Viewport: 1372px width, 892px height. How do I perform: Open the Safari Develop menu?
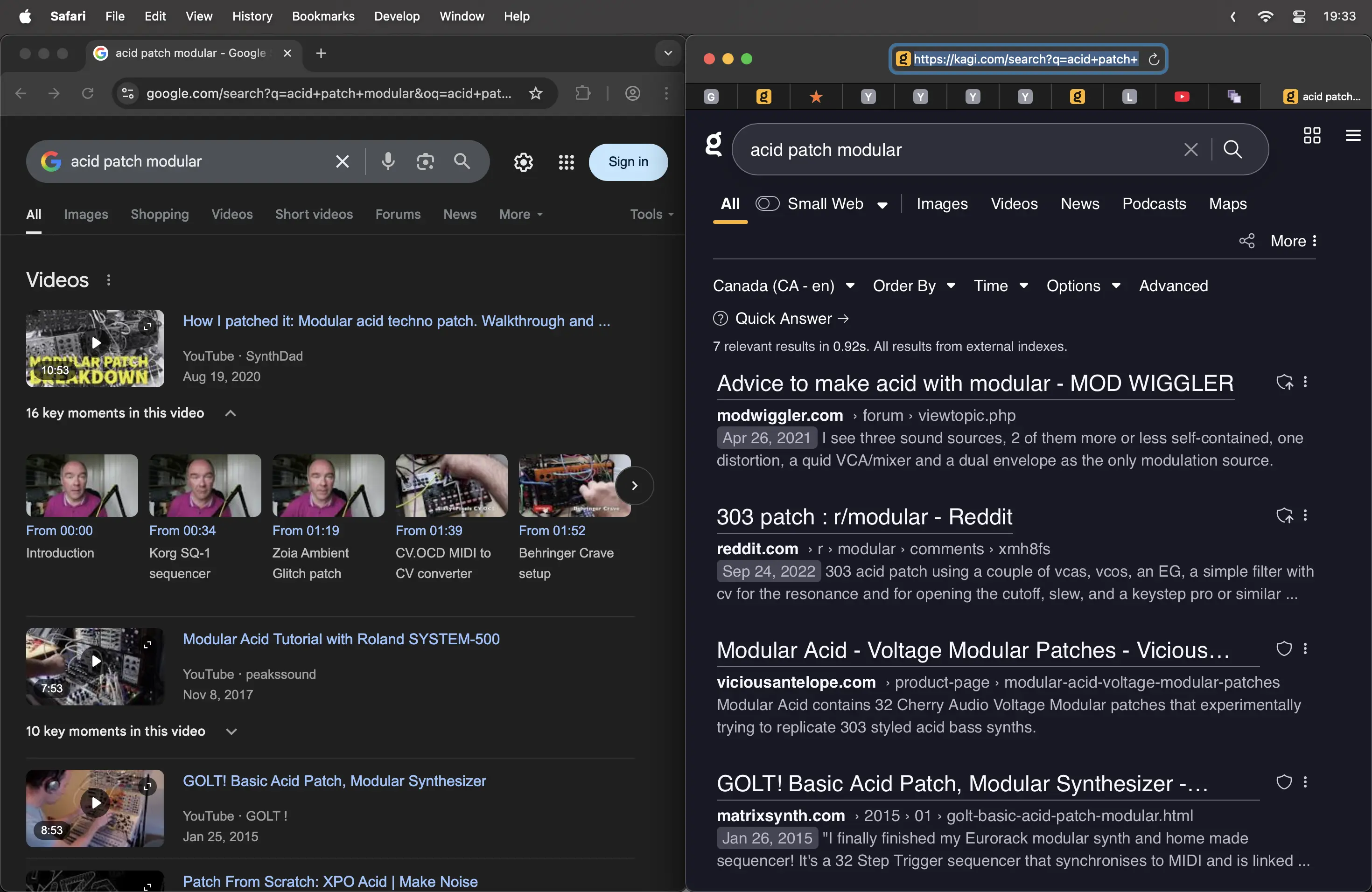[x=397, y=16]
